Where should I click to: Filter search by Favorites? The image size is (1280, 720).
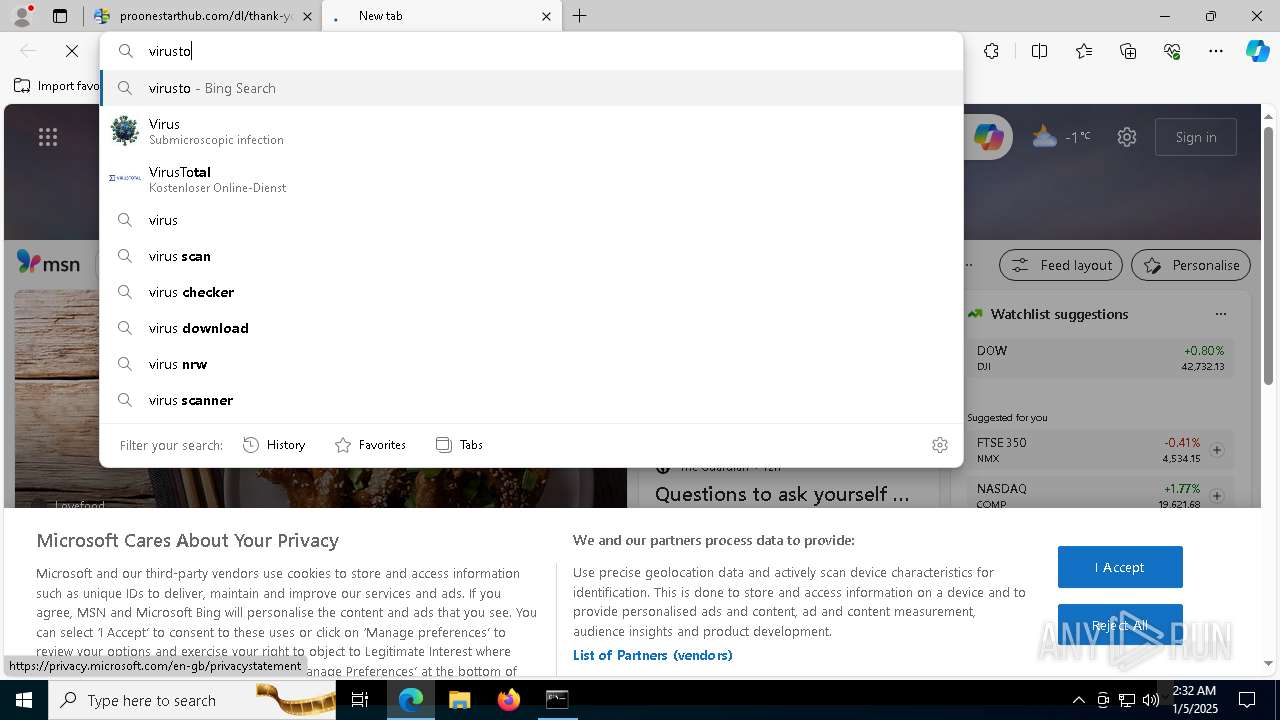tap(371, 445)
